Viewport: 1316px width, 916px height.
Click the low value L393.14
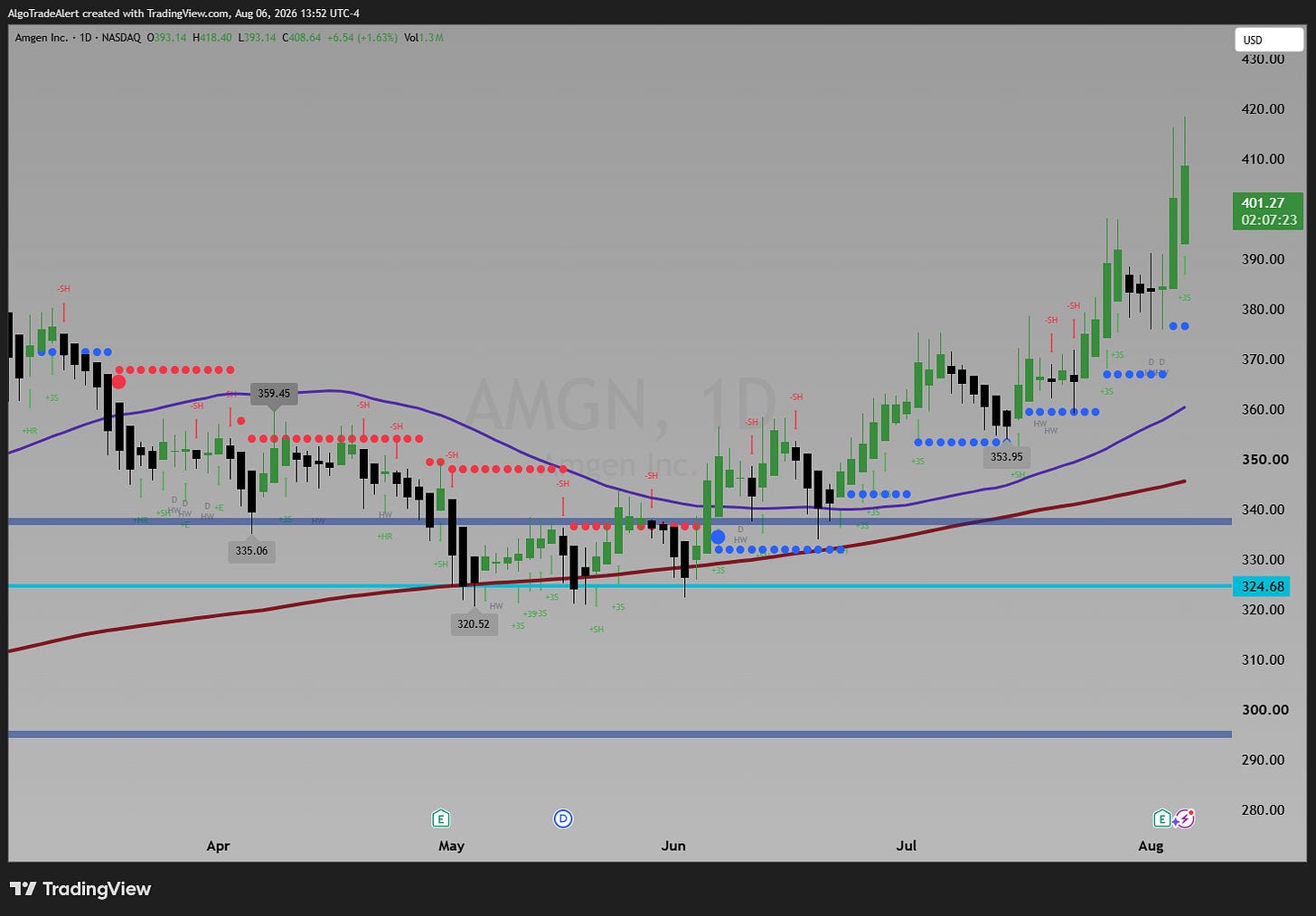point(257,38)
